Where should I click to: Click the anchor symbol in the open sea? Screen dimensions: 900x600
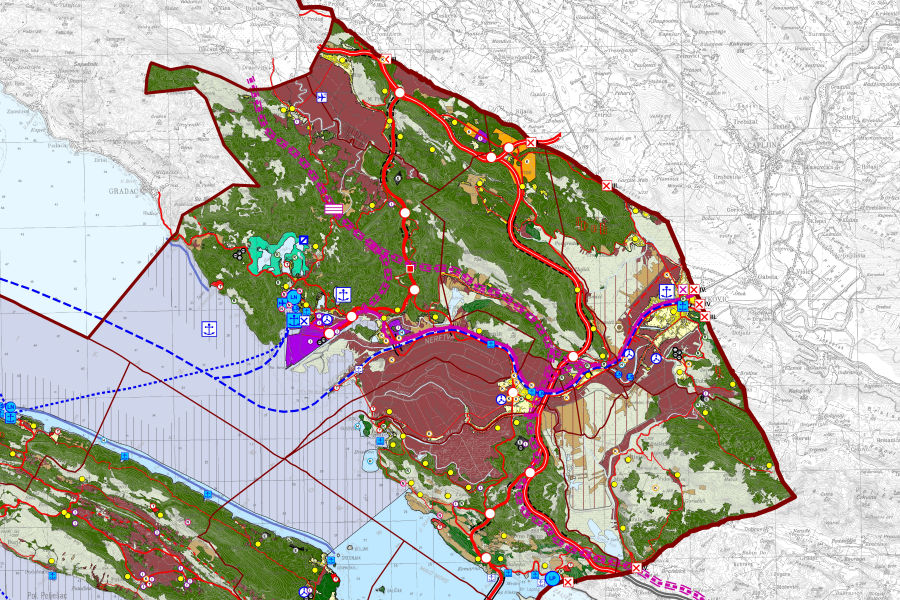click(x=209, y=327)
